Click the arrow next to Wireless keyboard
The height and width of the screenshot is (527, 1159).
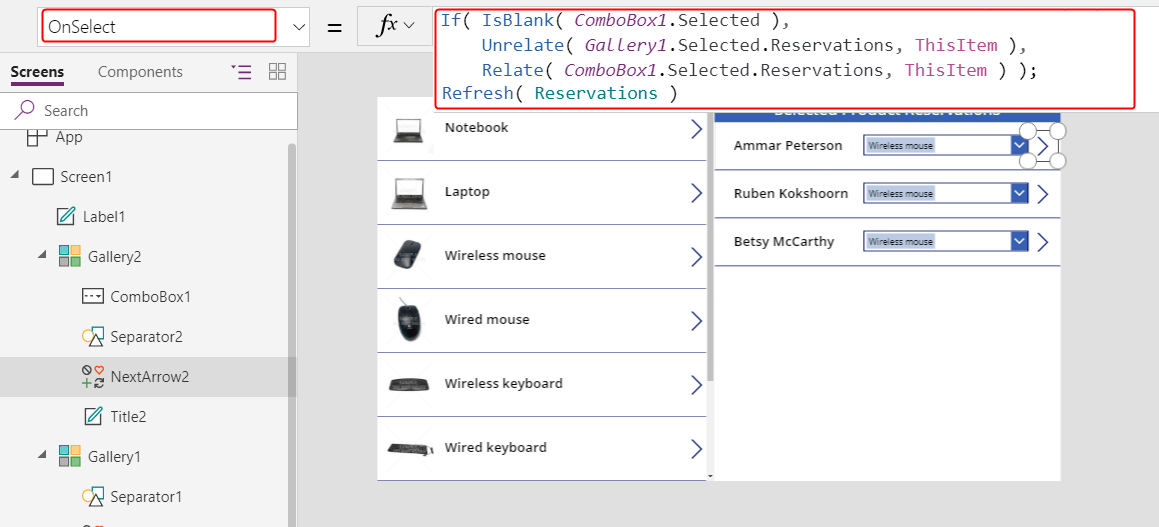[x=696, y=385]
